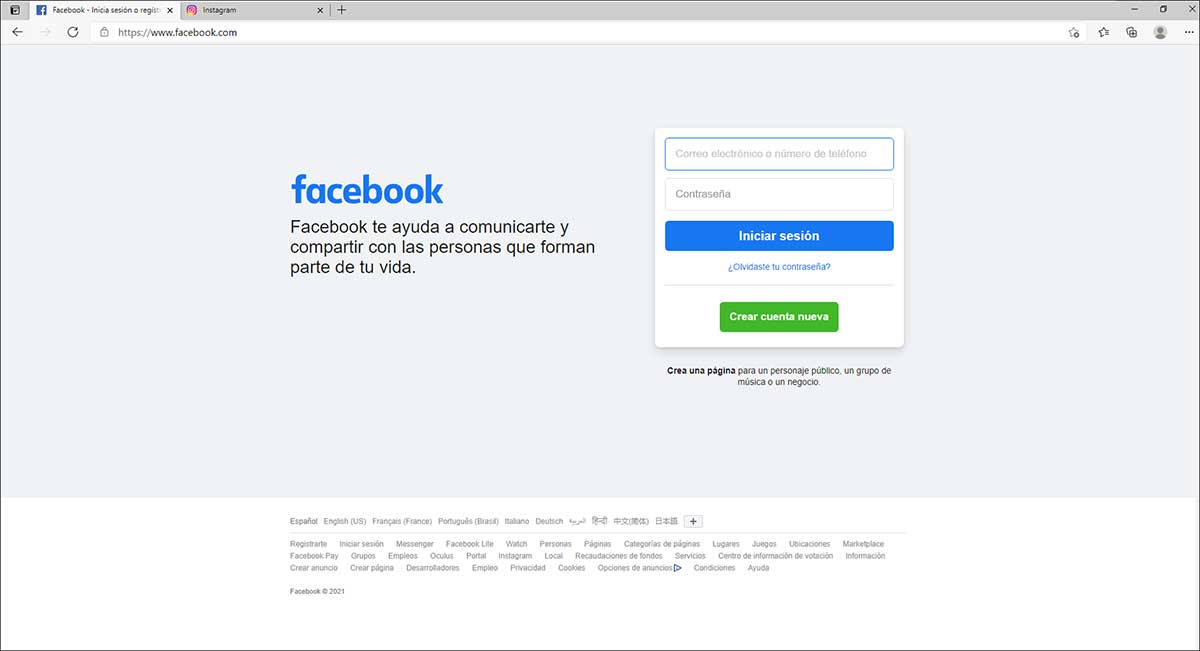Reload the Facebook page
The image size is (1200, 651).
click(73, 32)
